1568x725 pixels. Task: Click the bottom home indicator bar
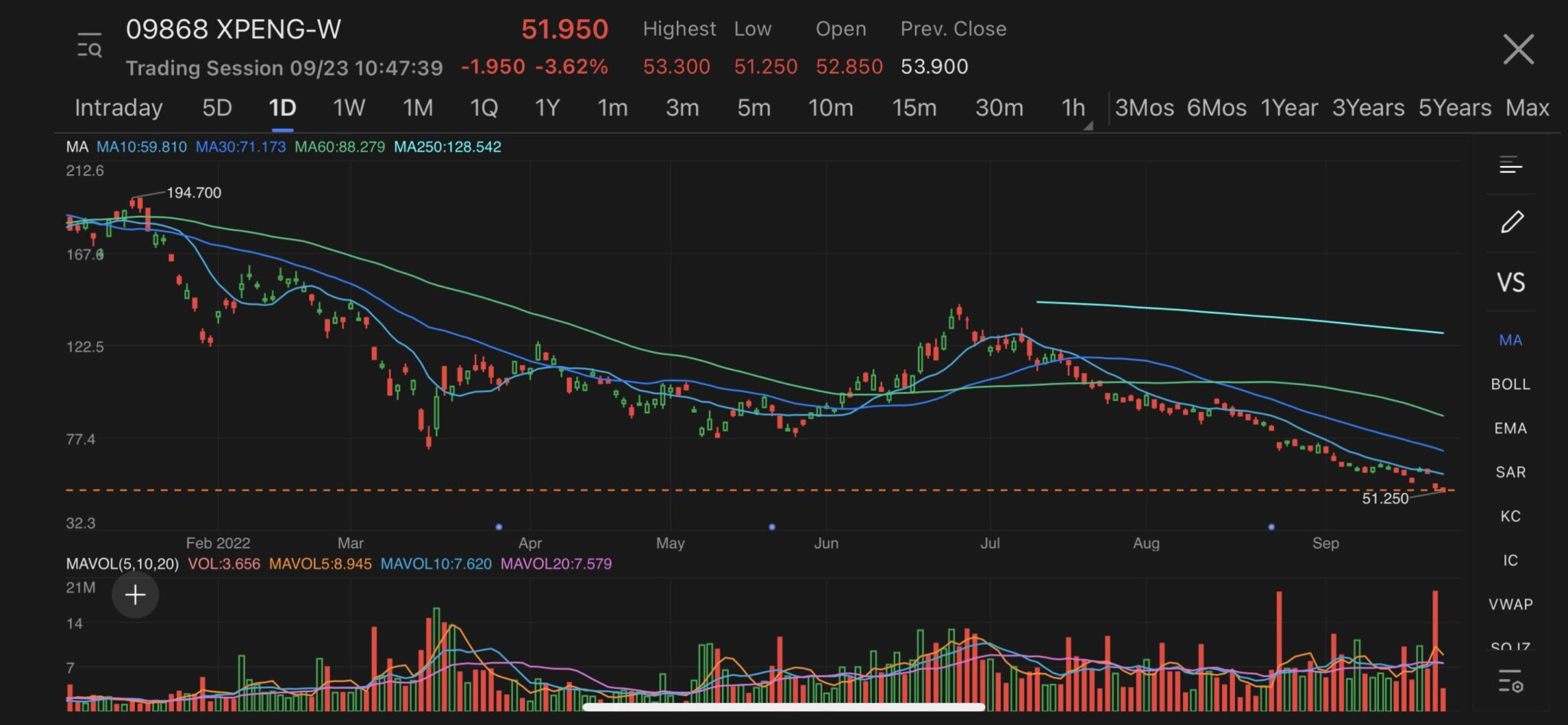(783, 707)
